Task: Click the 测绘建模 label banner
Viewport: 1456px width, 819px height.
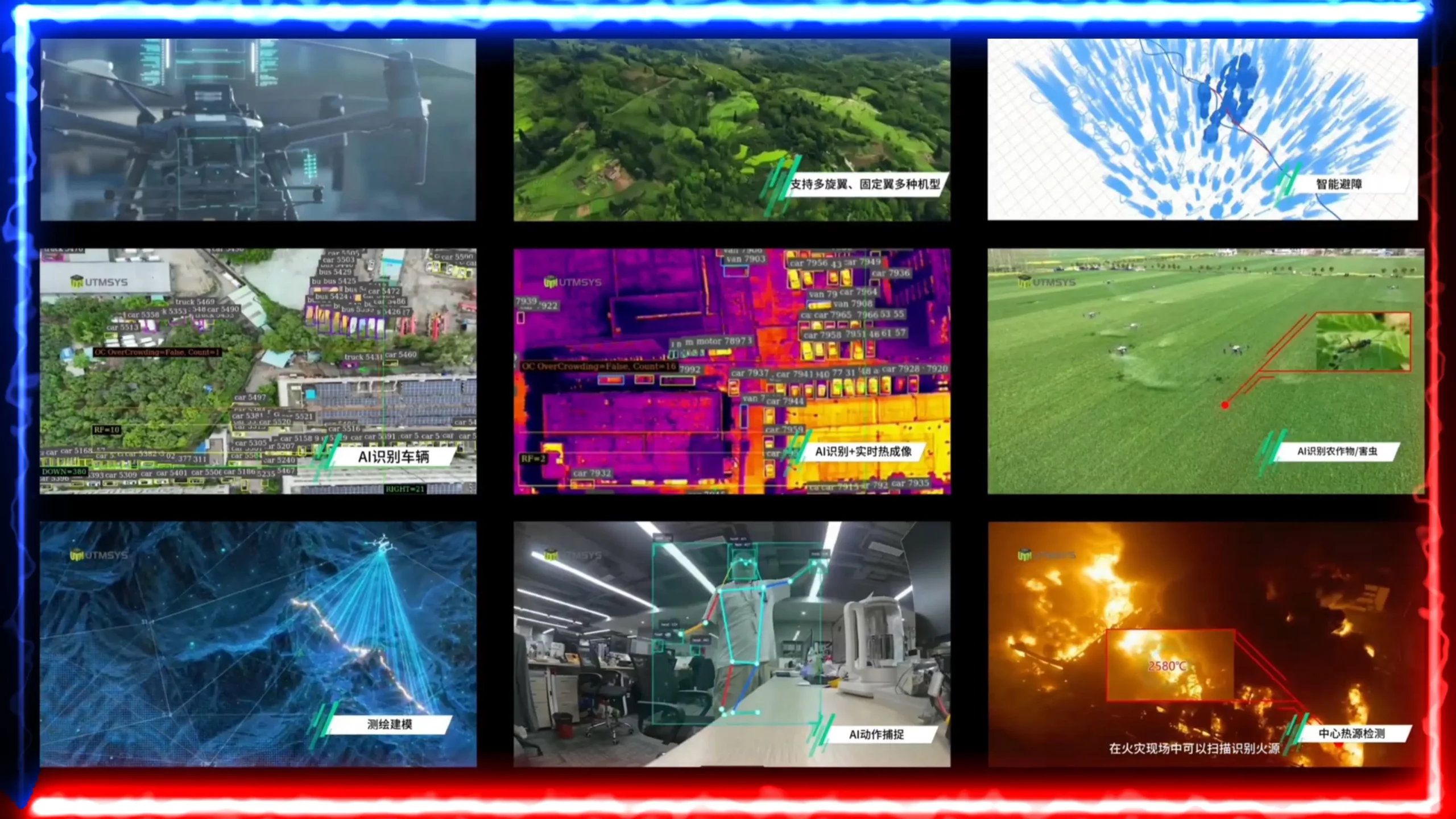Action: (x=390, y=724)
